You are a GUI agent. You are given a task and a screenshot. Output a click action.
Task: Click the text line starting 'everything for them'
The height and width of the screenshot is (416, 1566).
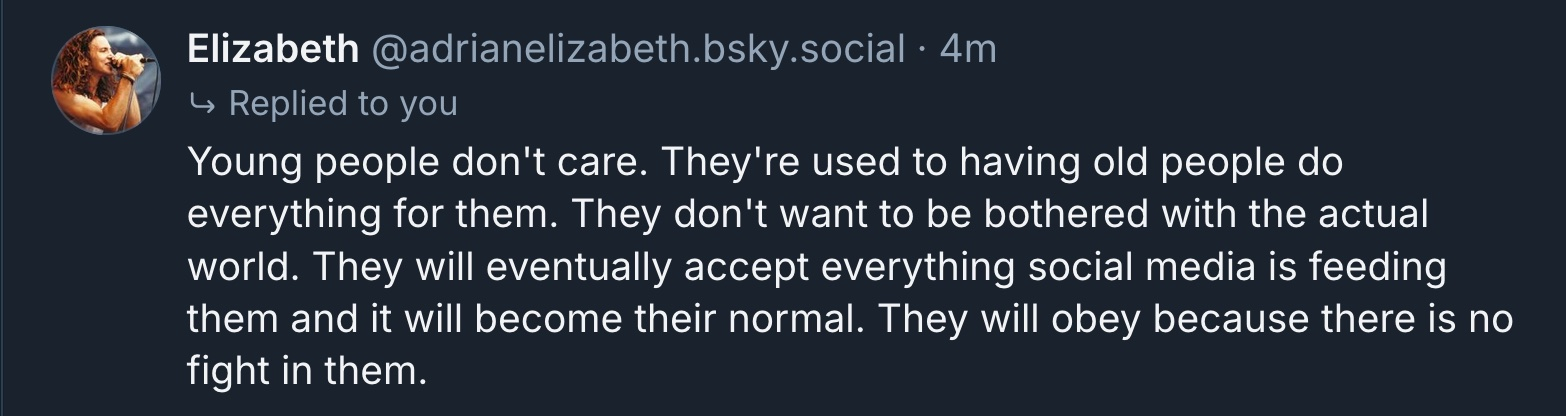380,216
